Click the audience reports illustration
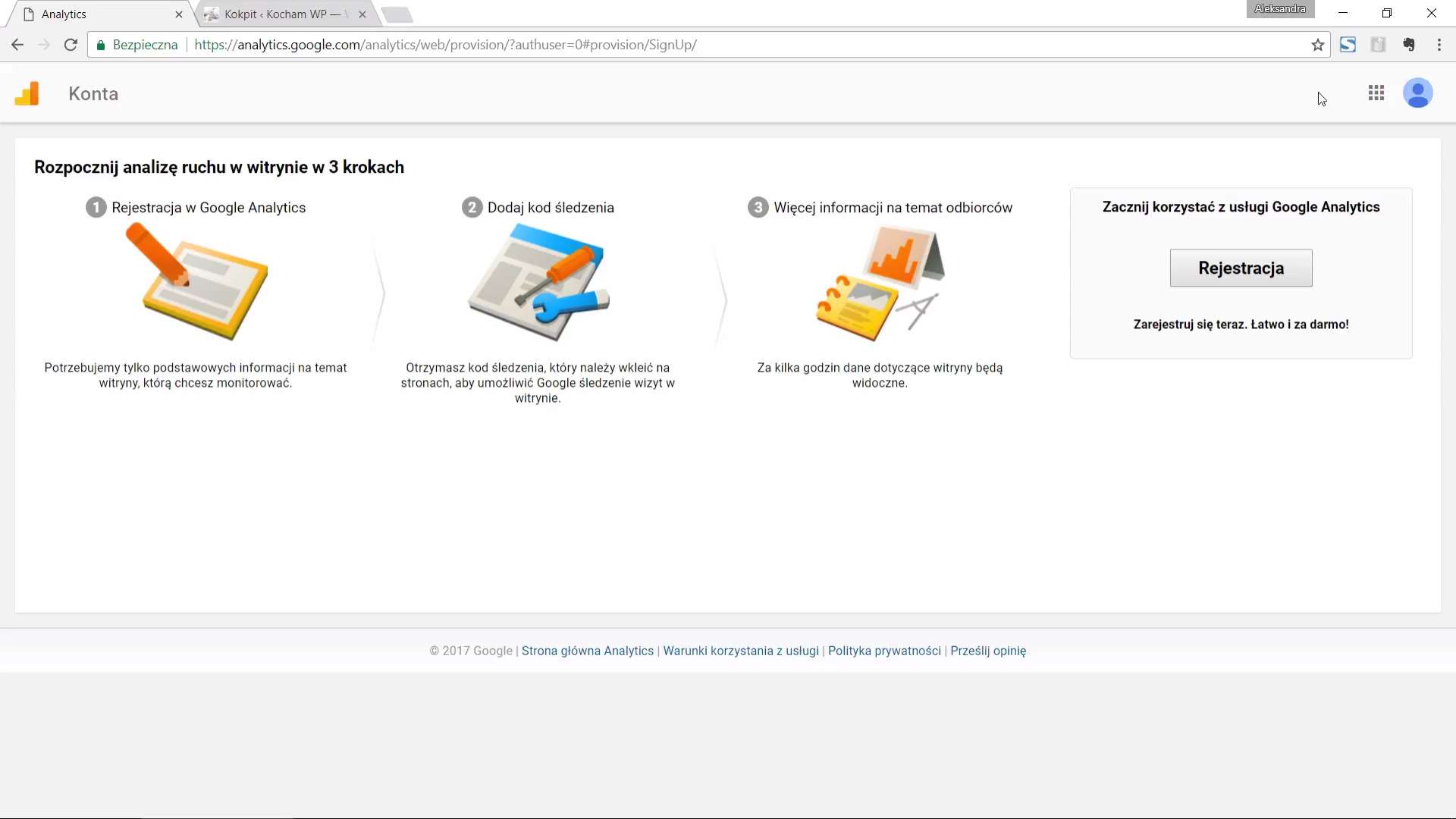 click(x=880, y=283)
